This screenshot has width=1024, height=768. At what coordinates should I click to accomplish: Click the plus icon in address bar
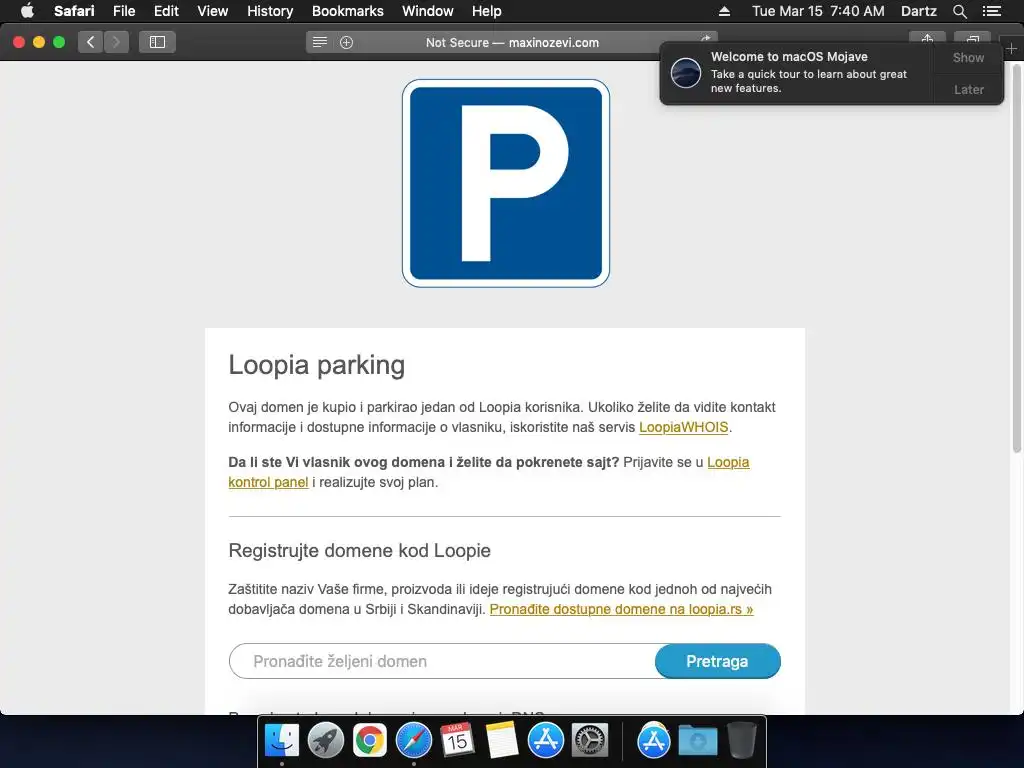click(347, 42)
